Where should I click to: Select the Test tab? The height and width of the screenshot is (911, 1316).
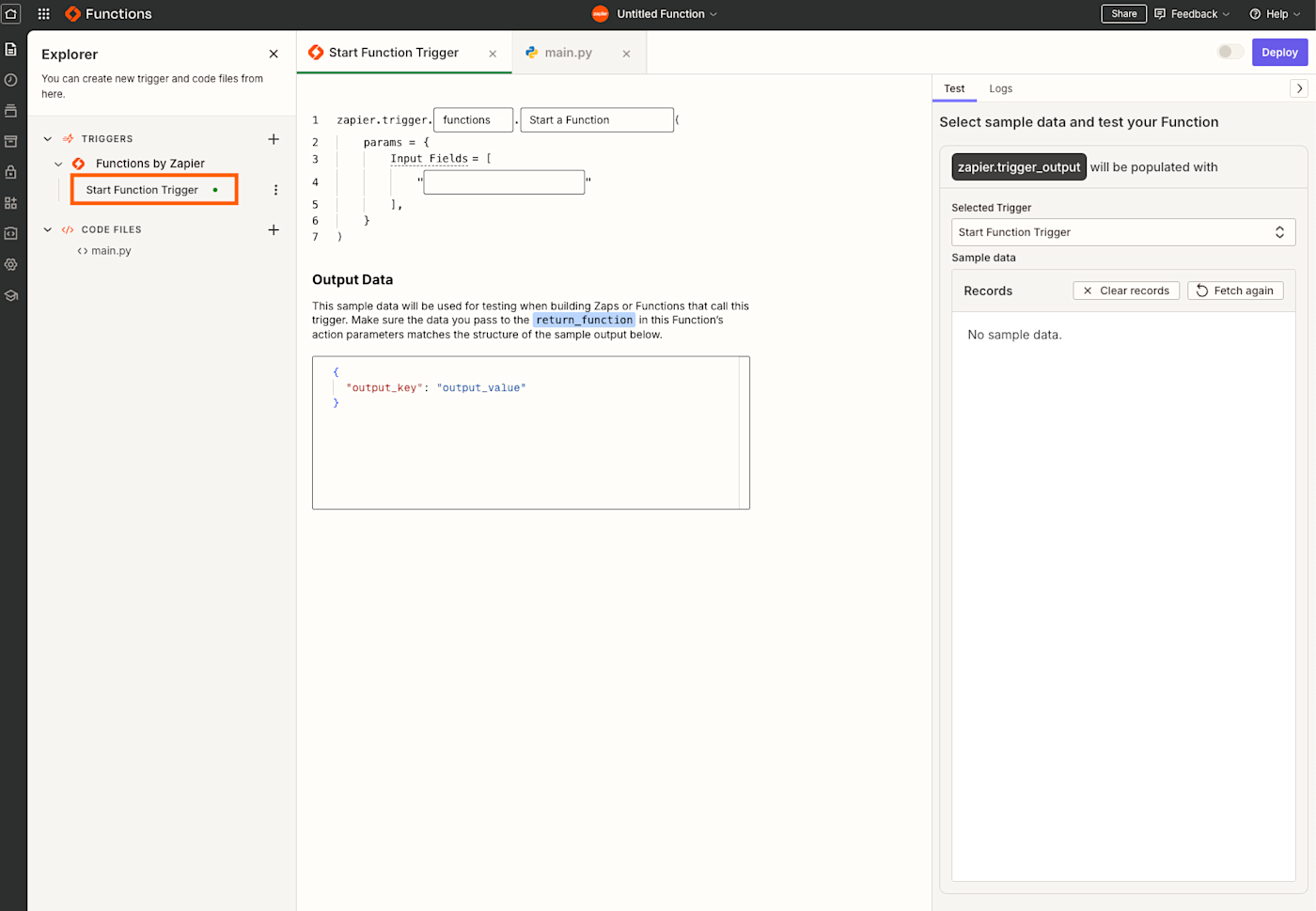click(954, 88)
